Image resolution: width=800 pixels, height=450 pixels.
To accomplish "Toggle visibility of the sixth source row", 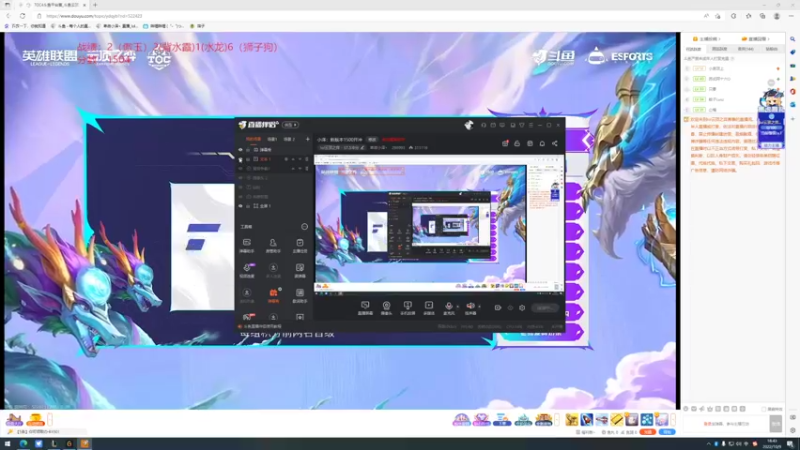I will pyautogui.click(x=240, y=196).
